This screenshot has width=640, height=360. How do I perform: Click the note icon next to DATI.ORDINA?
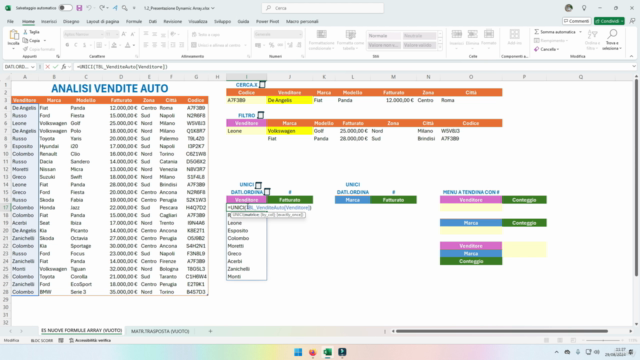tap(267, 192)
